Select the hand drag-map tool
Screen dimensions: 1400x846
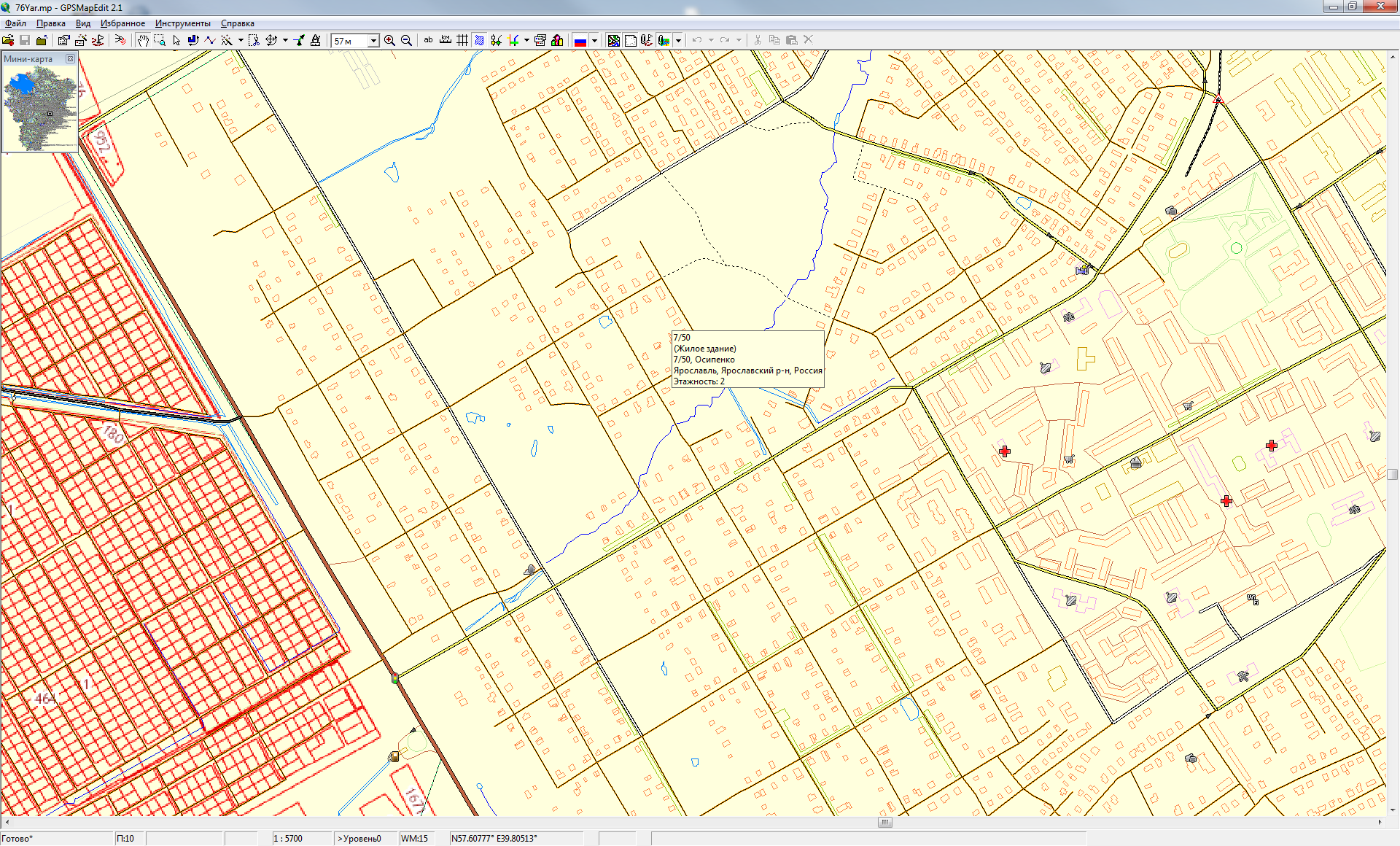pos(143,41)
